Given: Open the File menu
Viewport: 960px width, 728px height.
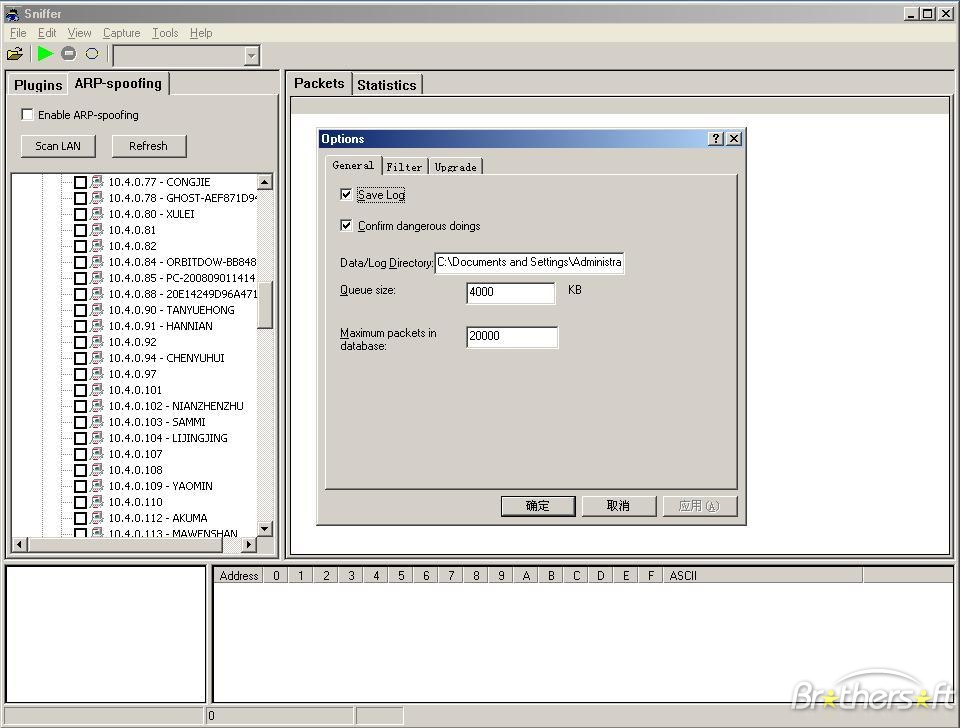Looking at the screenshot, I should tap(18, 33).
